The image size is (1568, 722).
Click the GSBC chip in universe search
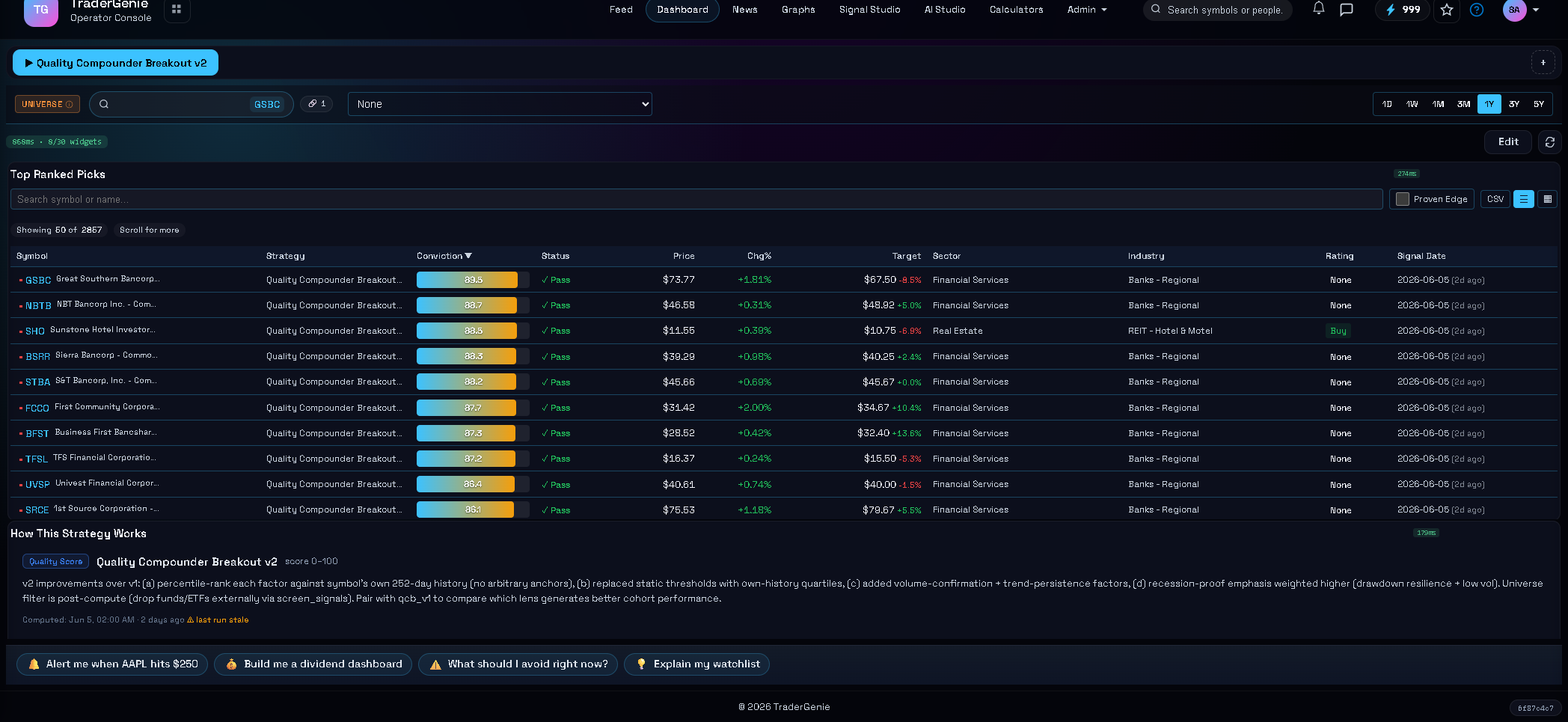pyautogui.click(x=267, y=105)
